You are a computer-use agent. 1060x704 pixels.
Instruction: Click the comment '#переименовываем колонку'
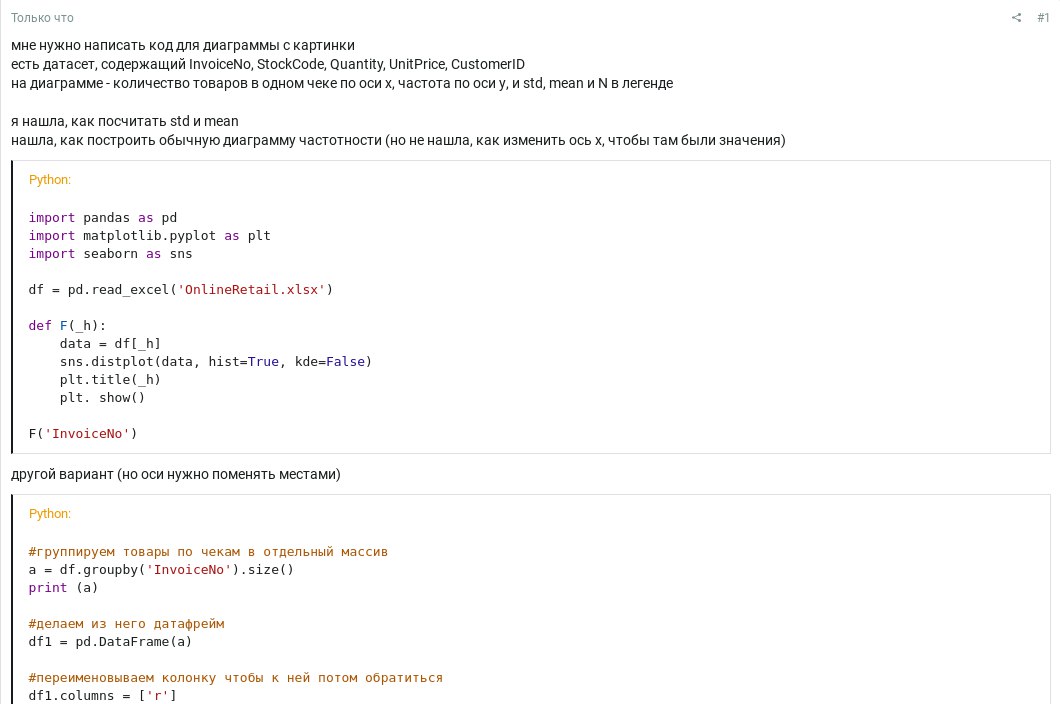tap(236, 678)
